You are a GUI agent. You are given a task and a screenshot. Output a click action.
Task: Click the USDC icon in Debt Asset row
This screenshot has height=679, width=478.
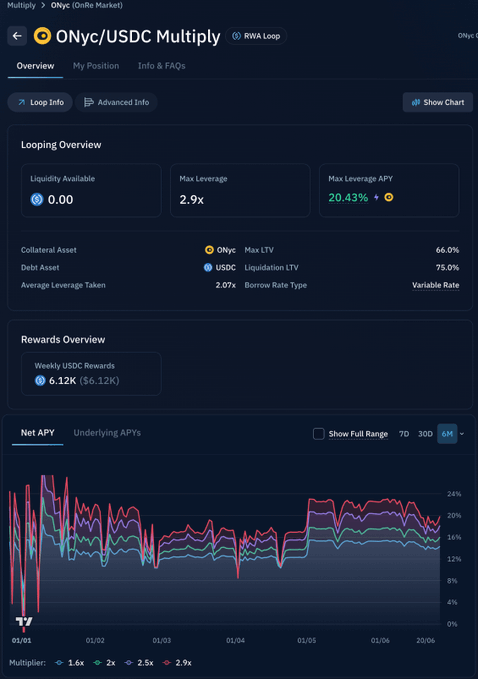pyautogui.click(x=208, y=268)
